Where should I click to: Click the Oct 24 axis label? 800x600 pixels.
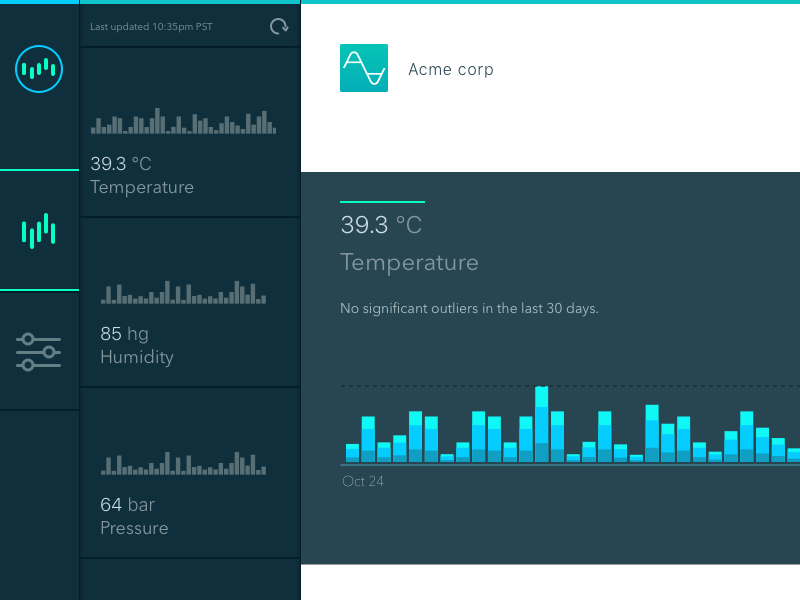point(362,481)
